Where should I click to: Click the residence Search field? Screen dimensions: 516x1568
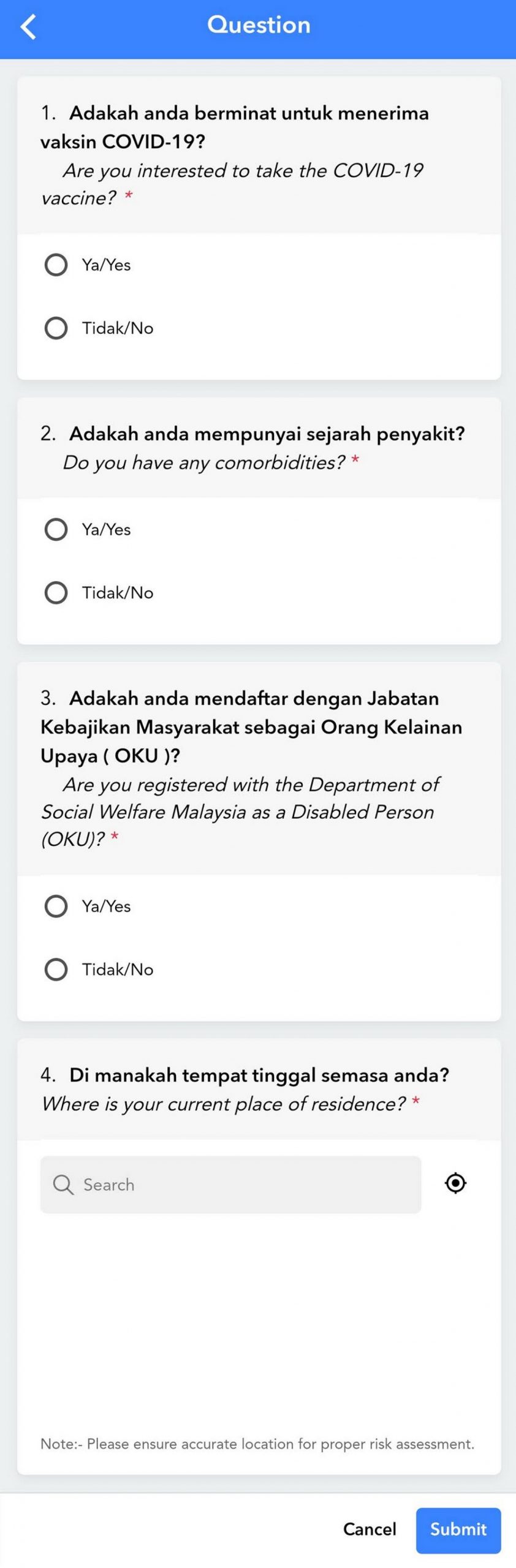tap(230, 1185)
